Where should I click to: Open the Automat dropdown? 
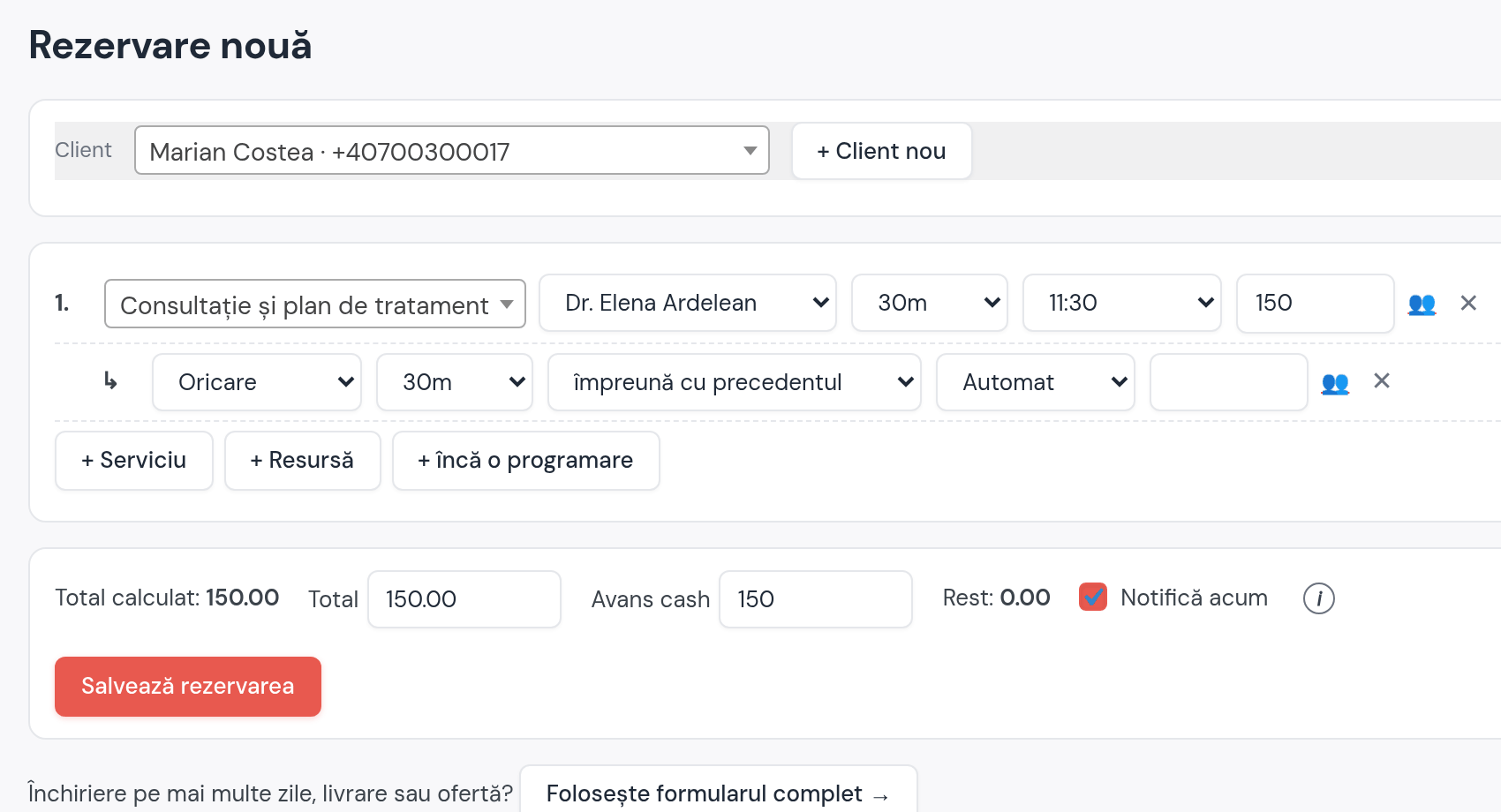(x=1036, y=382)
